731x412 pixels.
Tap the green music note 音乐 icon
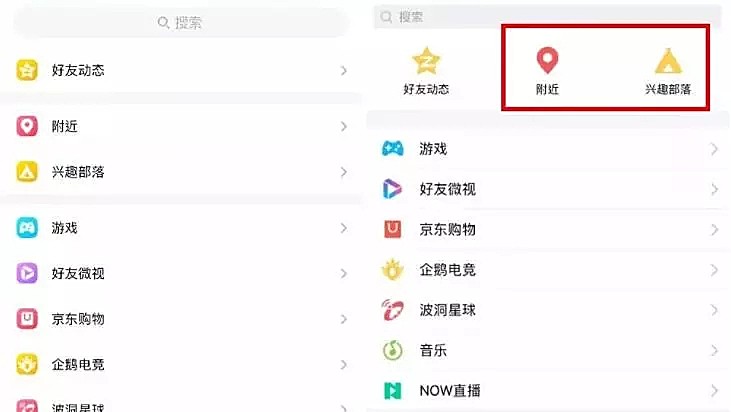pos(393,350)
